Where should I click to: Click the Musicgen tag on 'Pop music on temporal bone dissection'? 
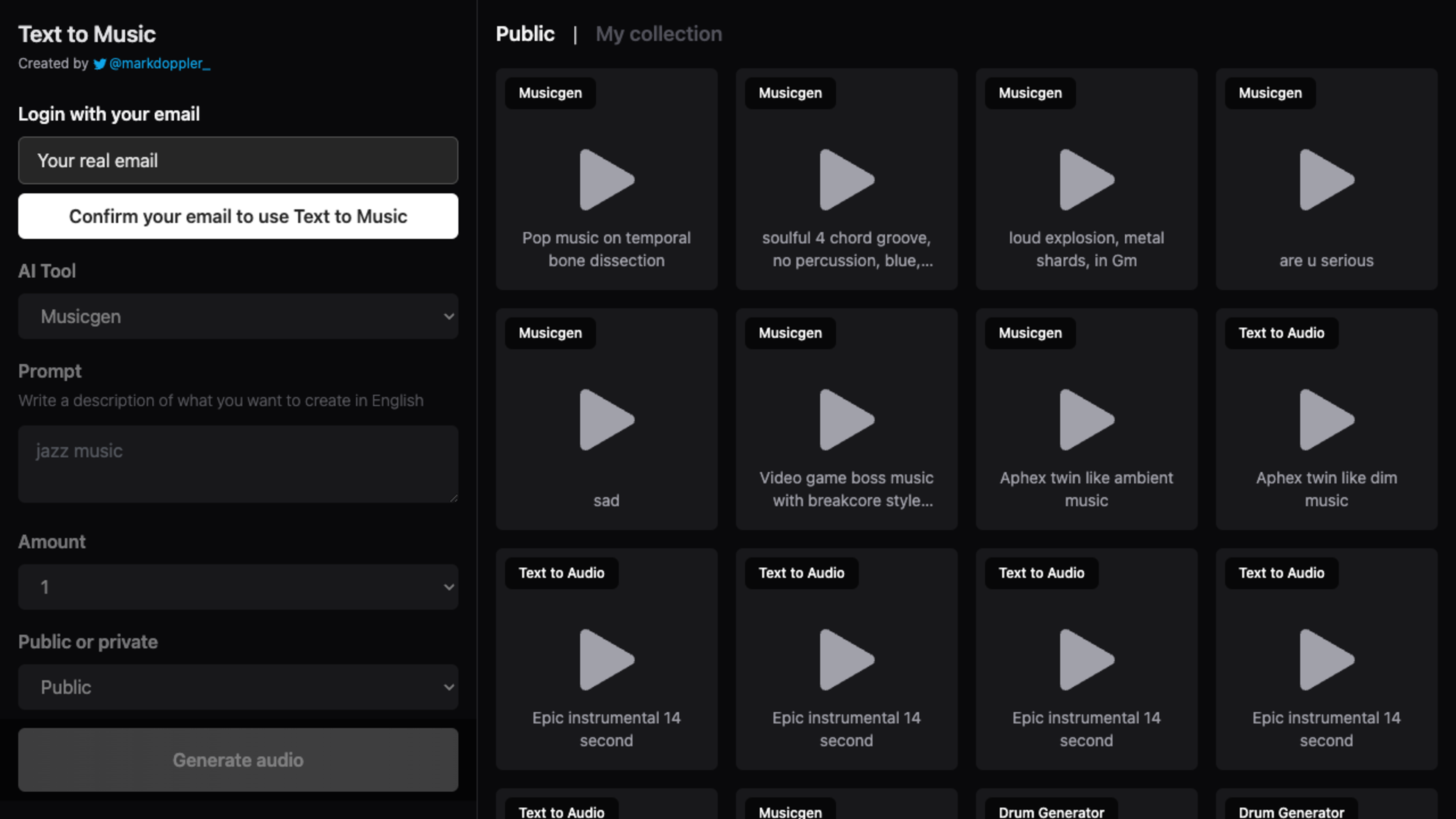click(x=550, y=93)
